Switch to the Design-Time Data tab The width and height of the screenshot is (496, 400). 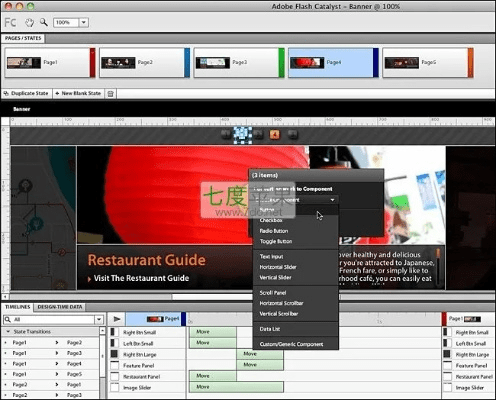coord(60,307)
